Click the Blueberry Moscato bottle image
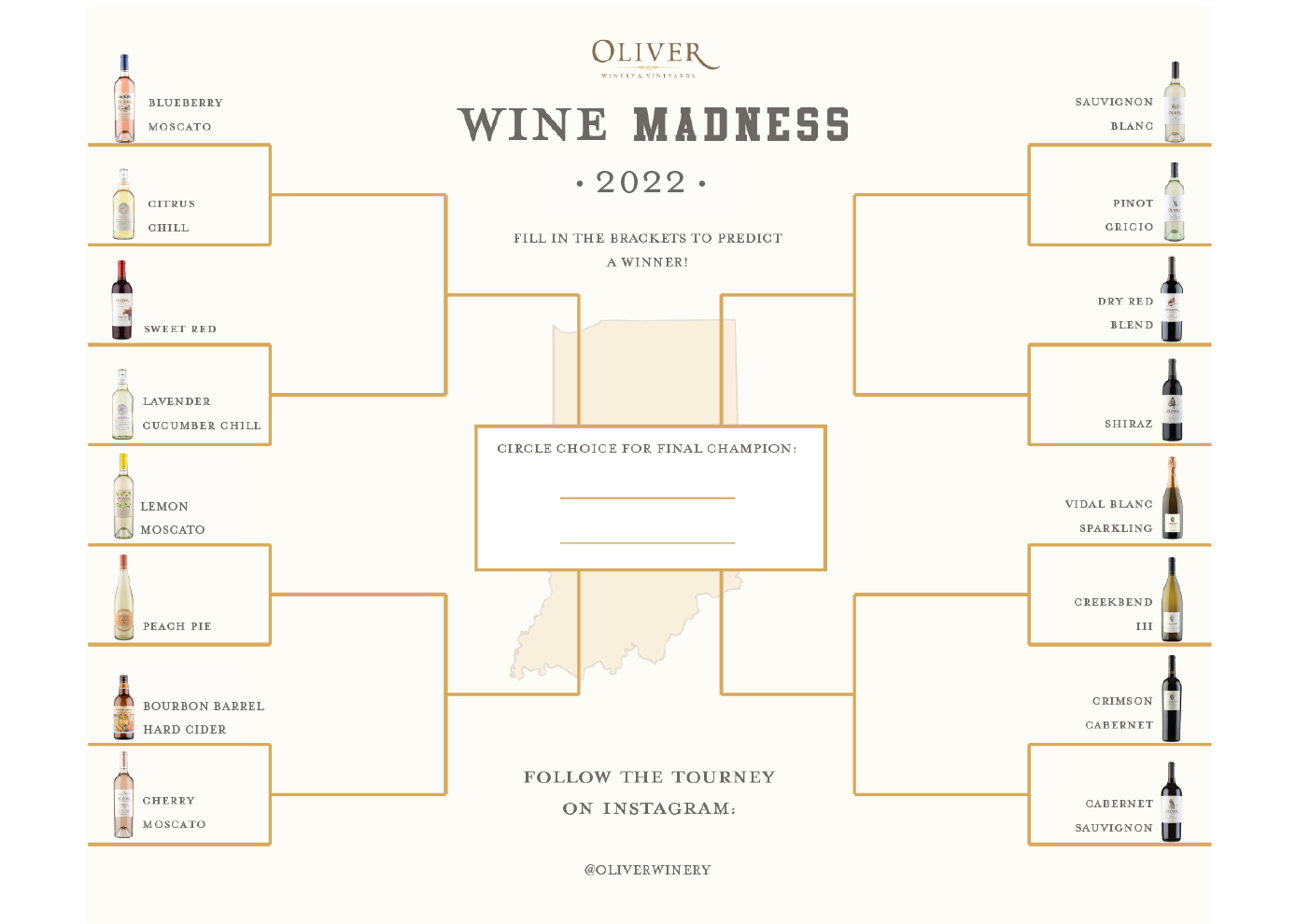Screen dimensions: 1296x924 click(124, 99)
